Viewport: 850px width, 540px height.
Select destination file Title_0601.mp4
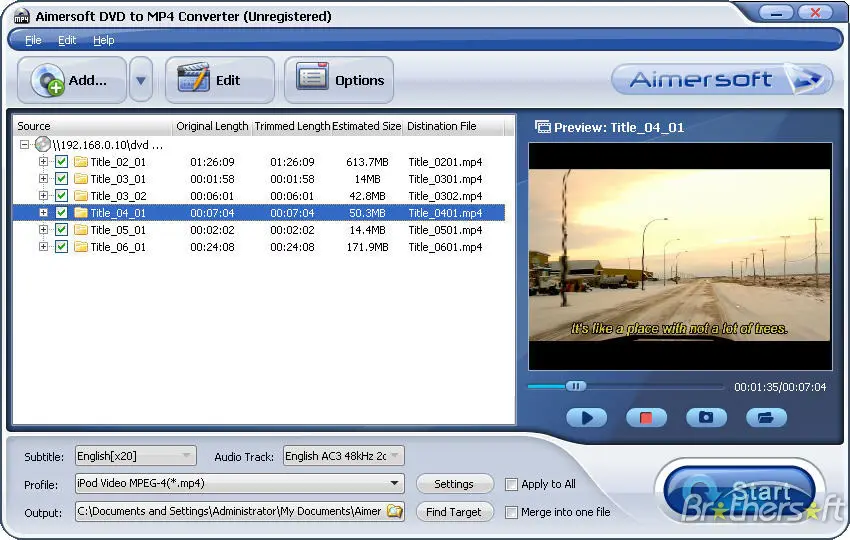pyautogui.click(x=445, y=247)
